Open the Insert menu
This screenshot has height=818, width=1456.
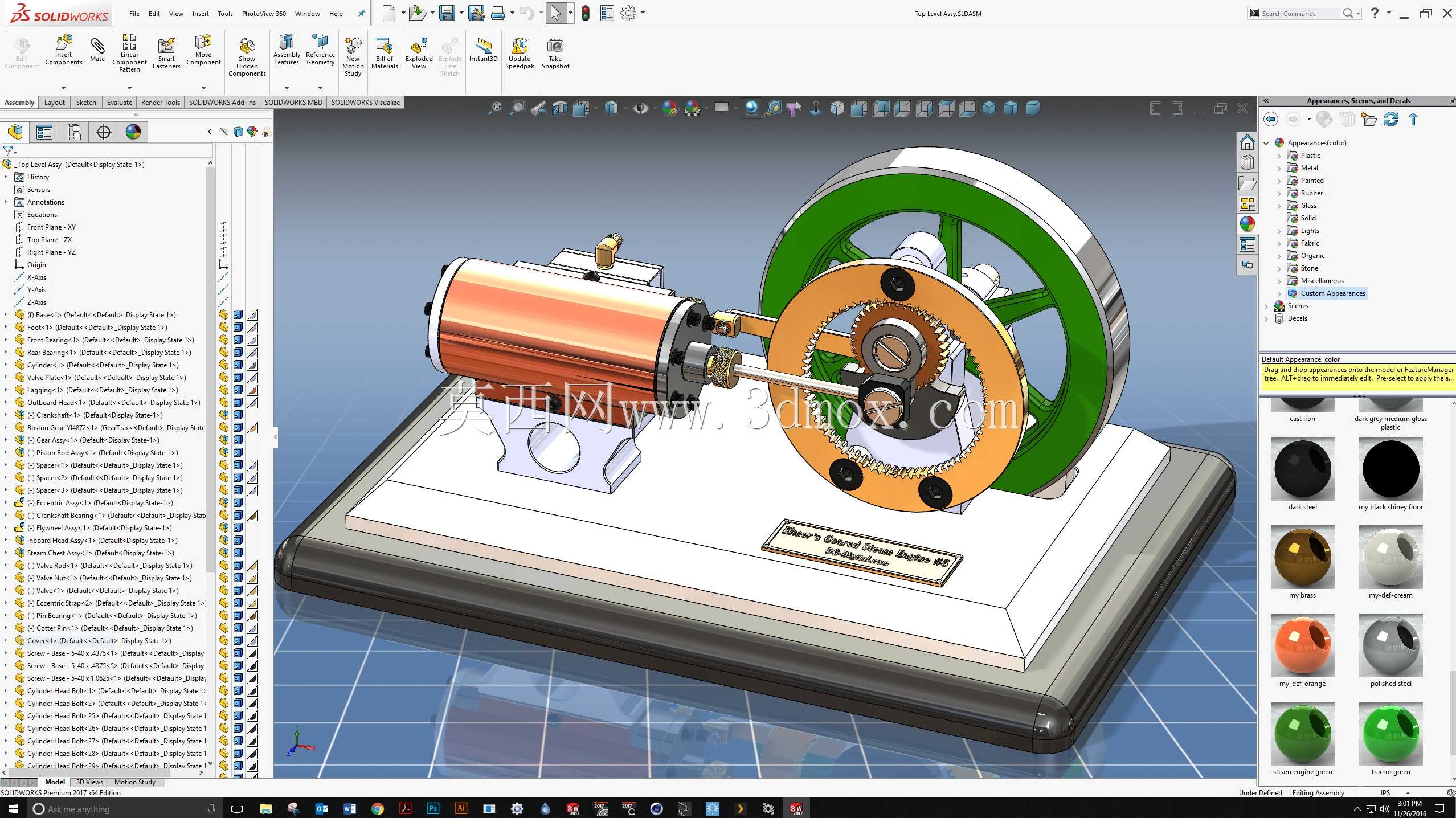[x=201, y=14]
